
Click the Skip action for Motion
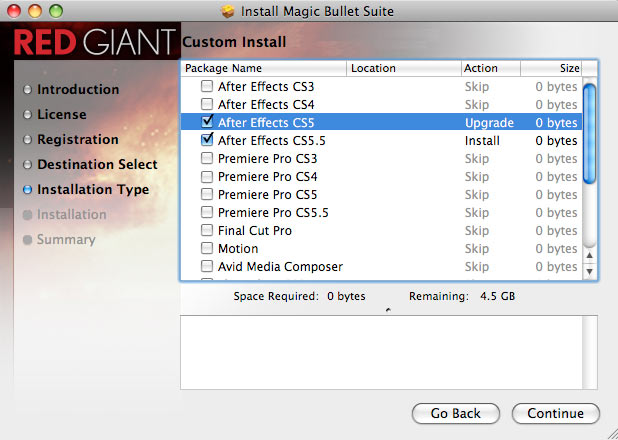pos(477,249)
